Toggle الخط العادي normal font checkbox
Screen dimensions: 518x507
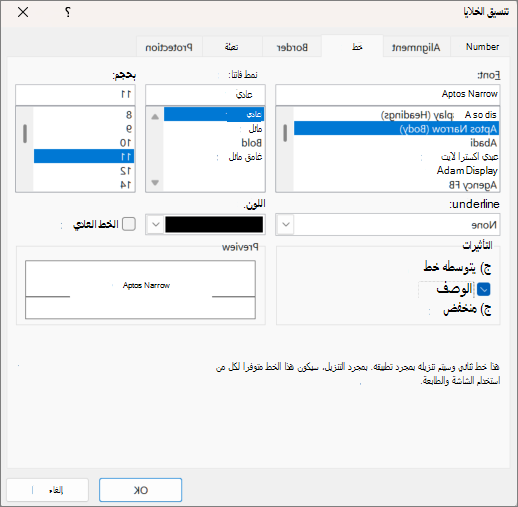(129, 224)
